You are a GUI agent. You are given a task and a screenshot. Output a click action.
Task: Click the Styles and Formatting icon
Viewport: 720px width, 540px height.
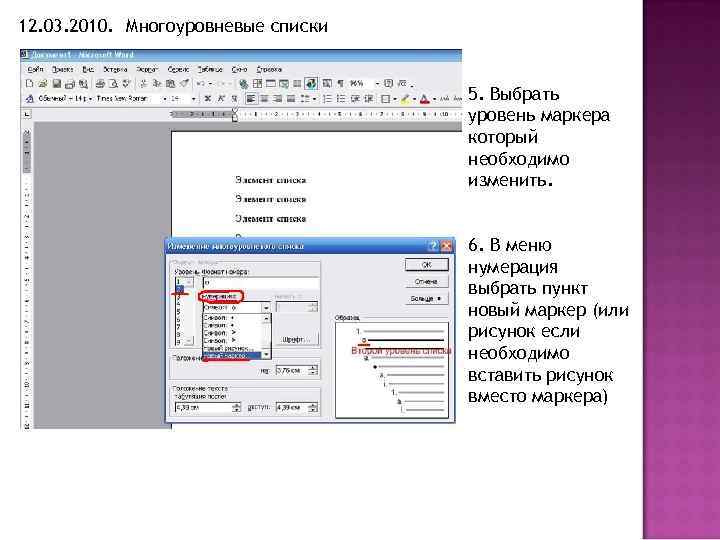[29, 99]
